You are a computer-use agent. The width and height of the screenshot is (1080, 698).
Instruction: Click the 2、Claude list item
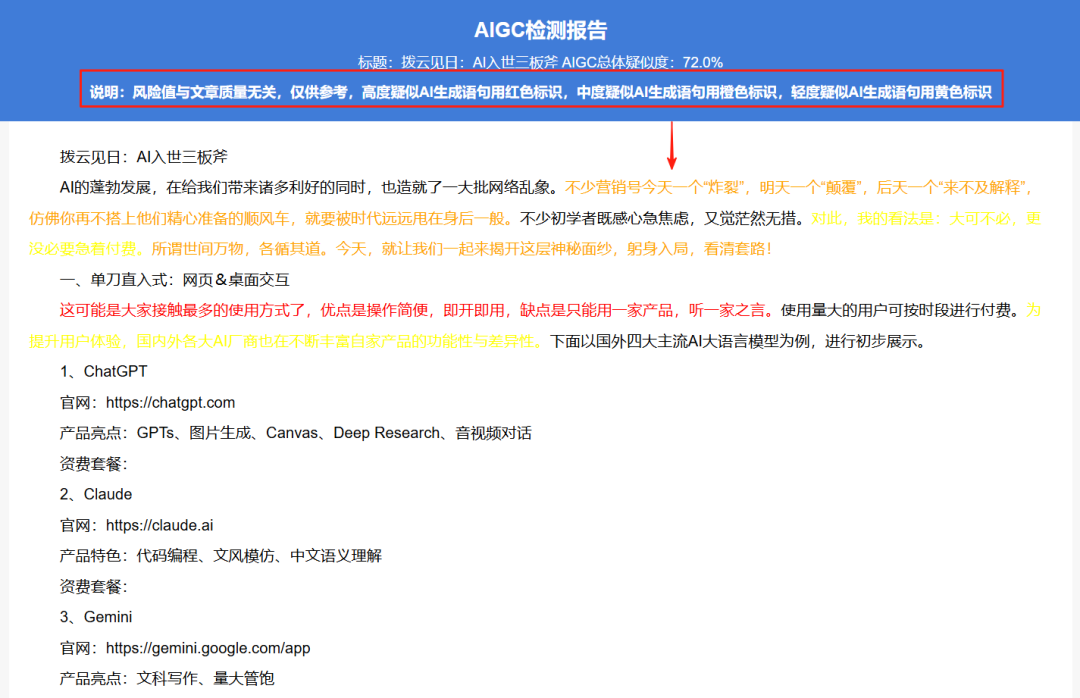(x=96, y=494)
